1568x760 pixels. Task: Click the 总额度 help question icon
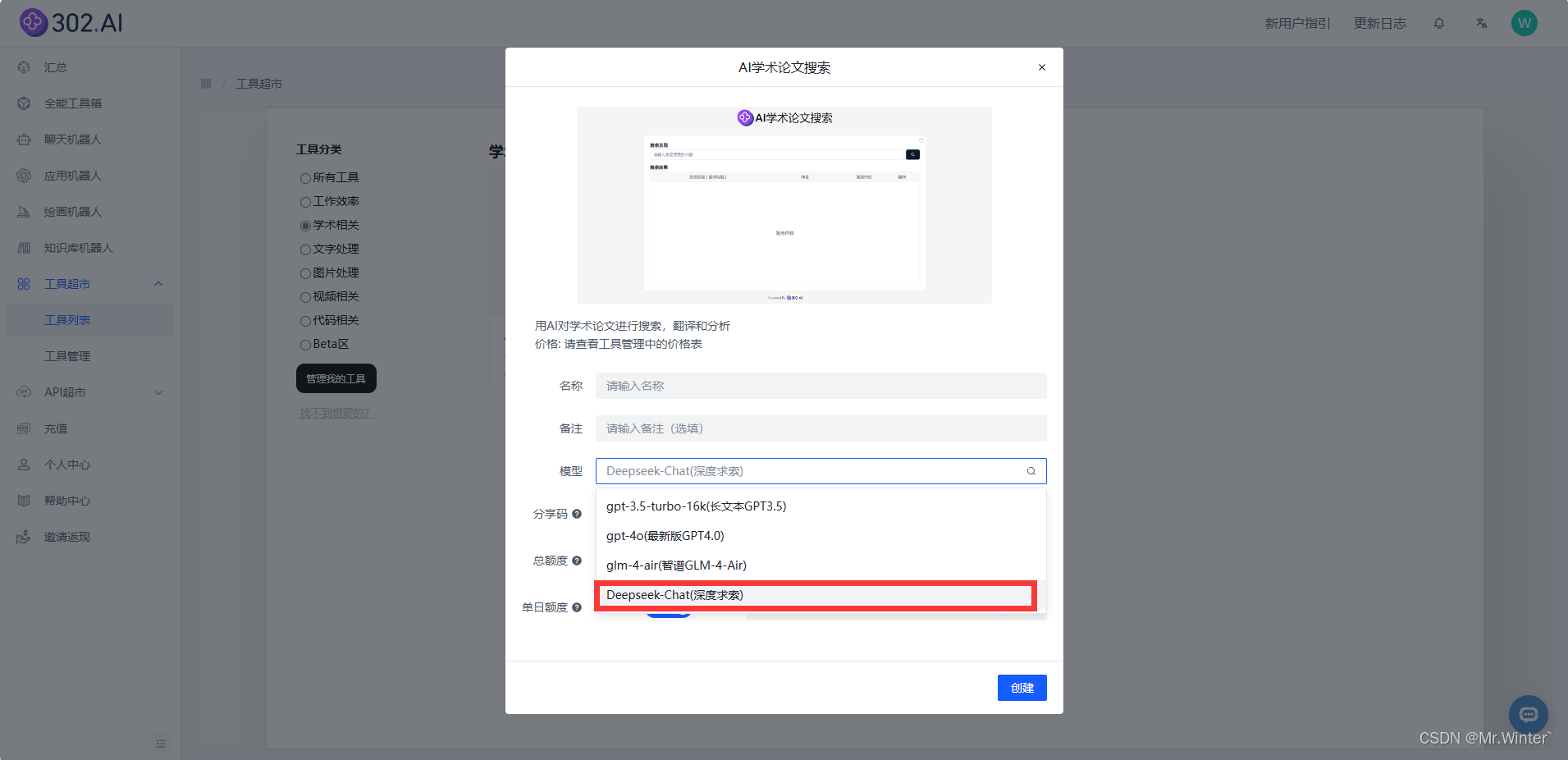tap(577, 561)
